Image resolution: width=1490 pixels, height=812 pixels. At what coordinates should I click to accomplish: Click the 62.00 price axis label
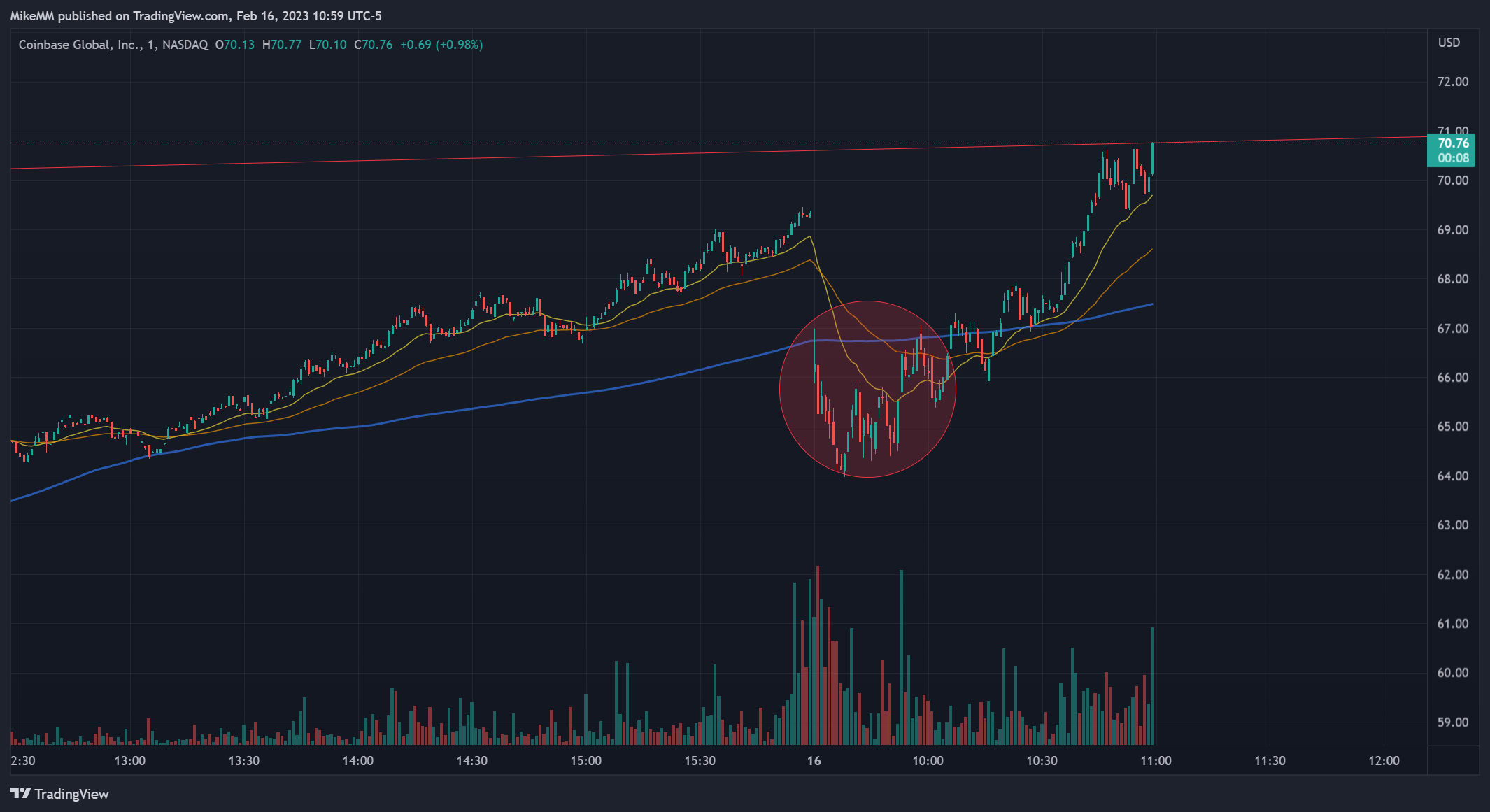pos(1453,575)
